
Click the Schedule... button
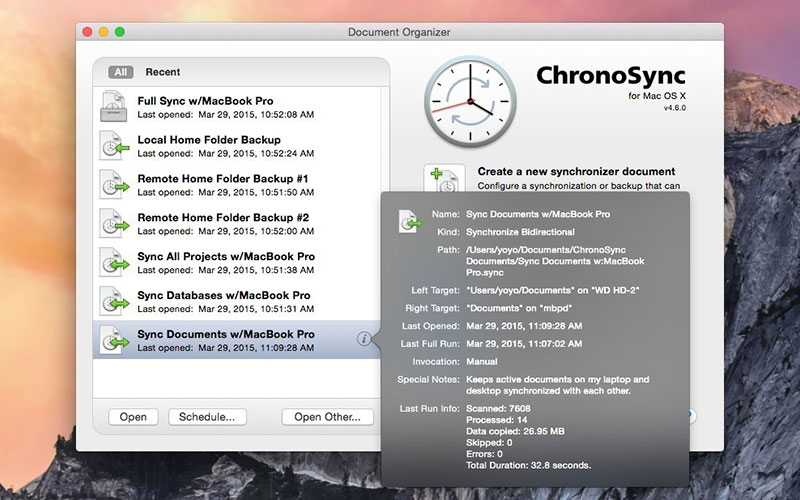point(207,417)
